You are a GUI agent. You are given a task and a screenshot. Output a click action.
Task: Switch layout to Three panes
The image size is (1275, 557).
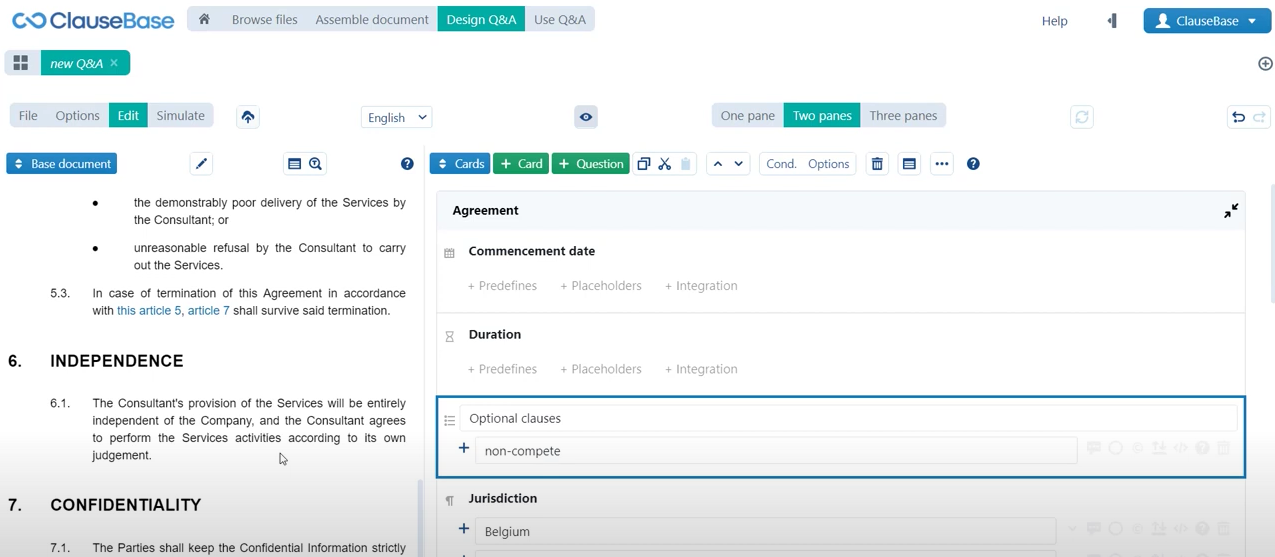point(903,116)
